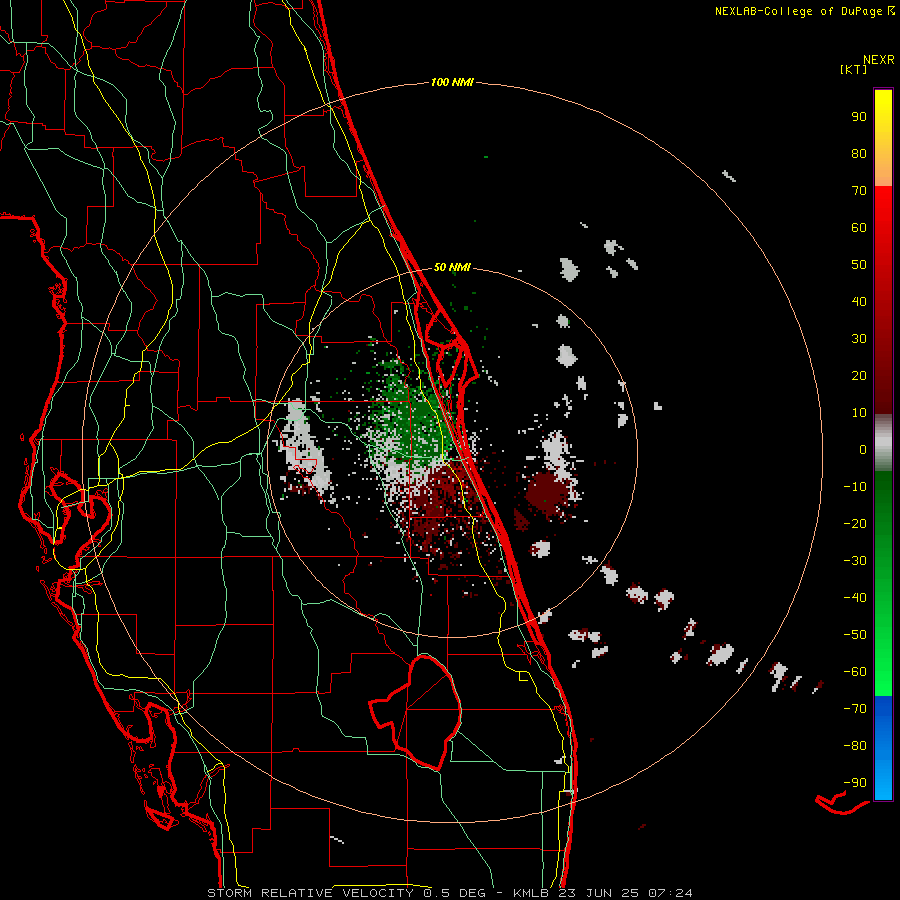This screenshot has height=900, width=900.
Task: Click the large dark red offshore velocity echo
Action: tap(546, 494)
